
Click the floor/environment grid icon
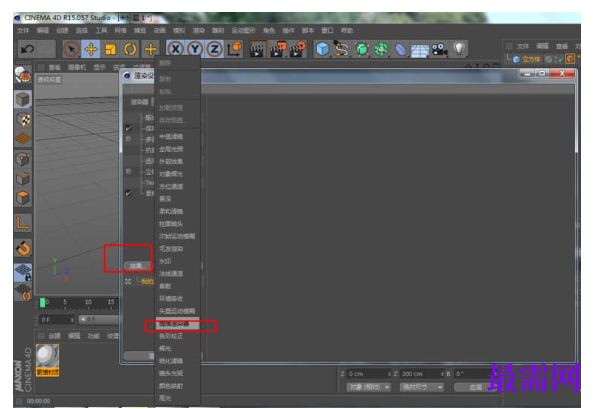point(420,50)
